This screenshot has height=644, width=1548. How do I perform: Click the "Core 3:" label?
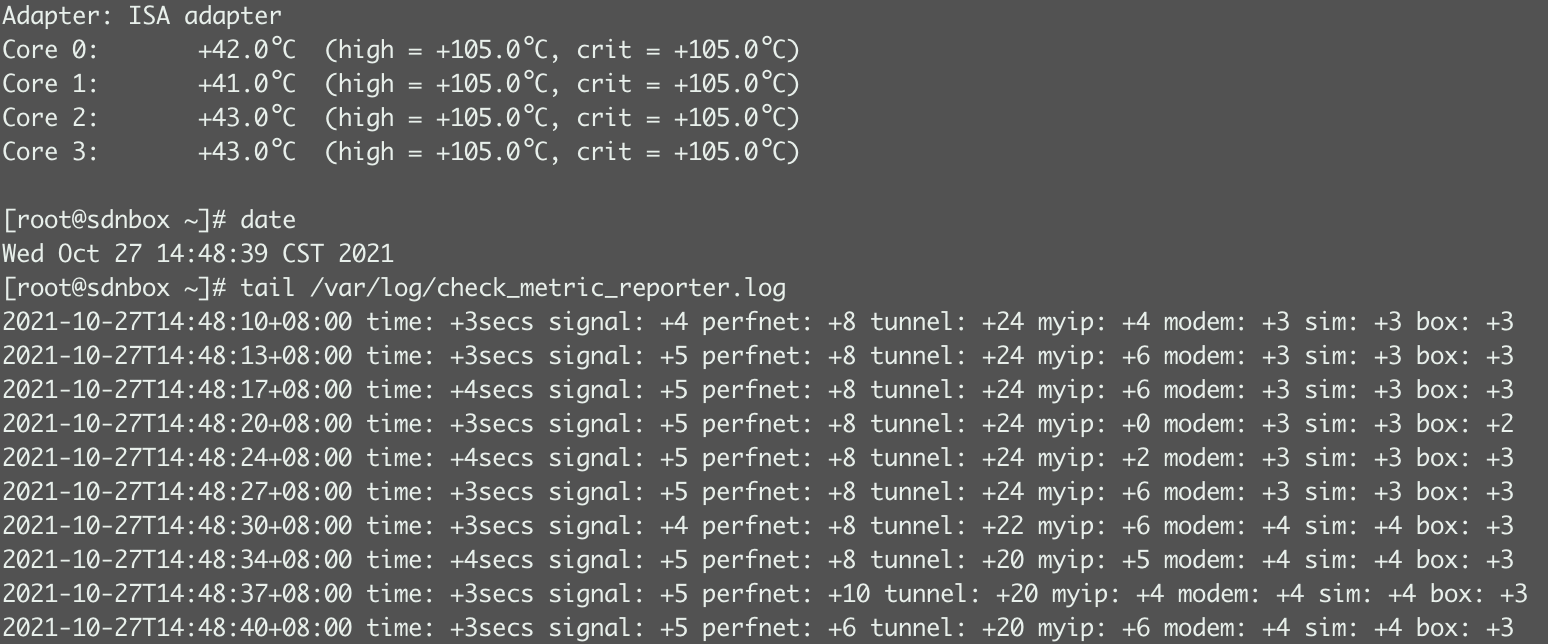click(50, 152)
